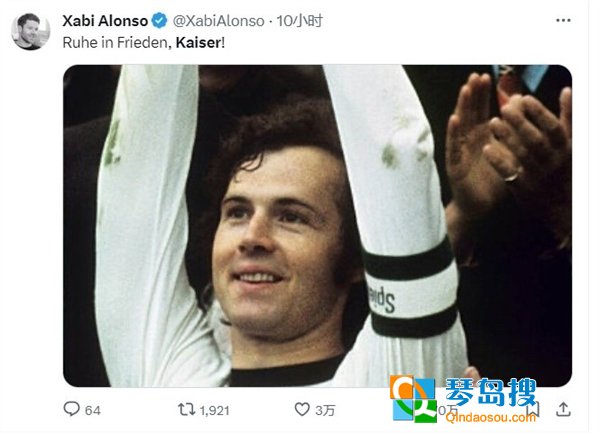Open the three-dot more options menu
Image resolution: width=600 pixels, height=433 pixels.
(x=563, y=20)
